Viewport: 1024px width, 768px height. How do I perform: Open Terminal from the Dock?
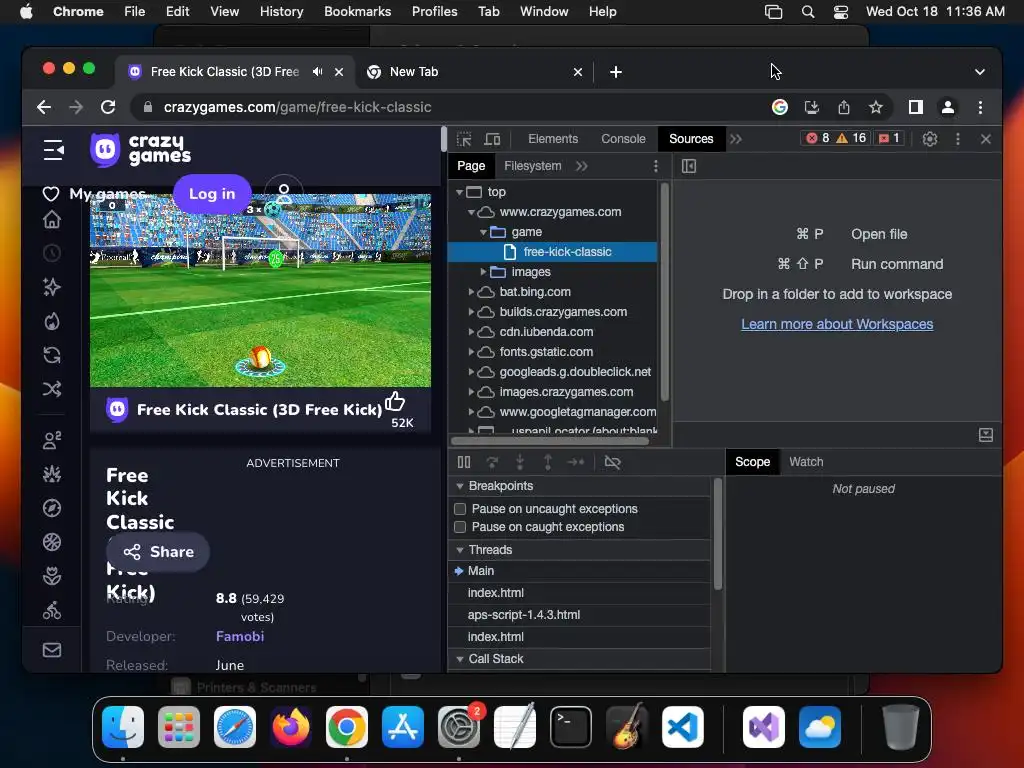(571, 727)
